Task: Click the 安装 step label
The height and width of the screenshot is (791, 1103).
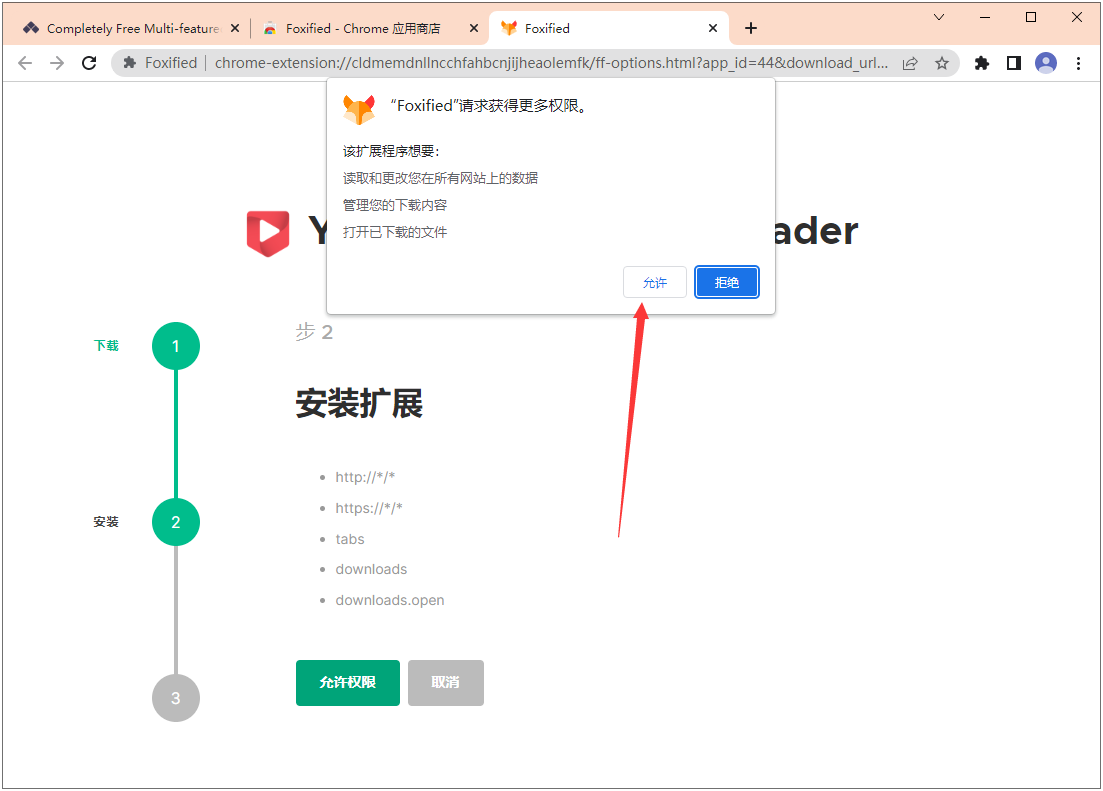Action: point(106,521)
